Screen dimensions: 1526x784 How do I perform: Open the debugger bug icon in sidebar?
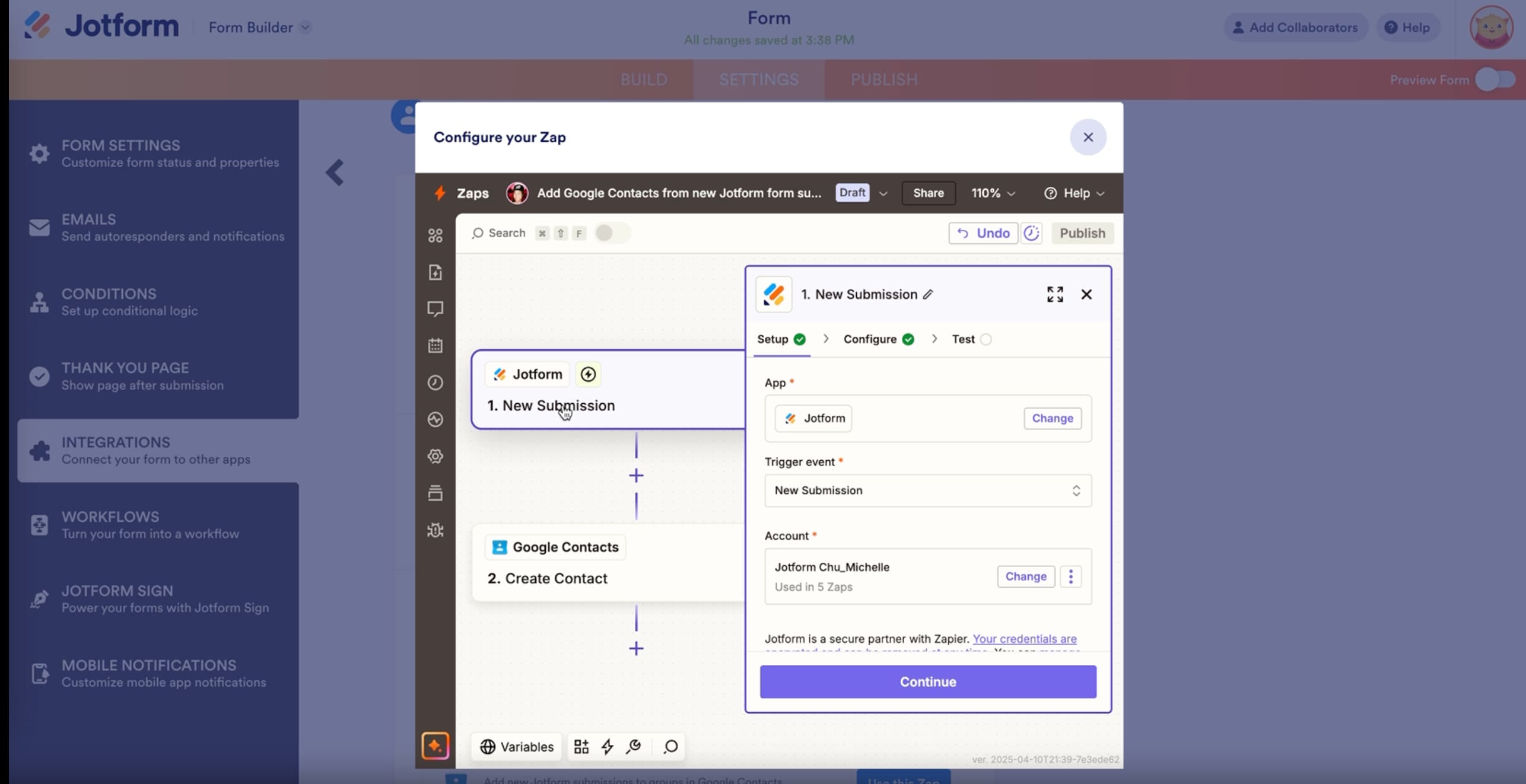(435, 530)
